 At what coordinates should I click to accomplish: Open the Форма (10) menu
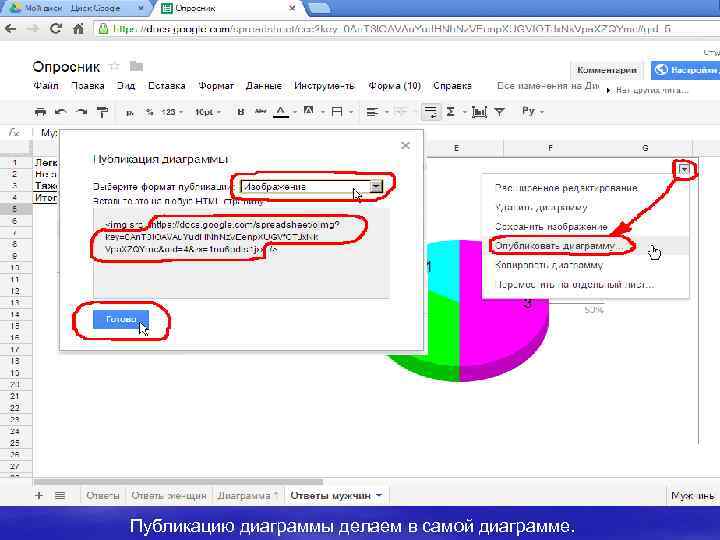394,86
